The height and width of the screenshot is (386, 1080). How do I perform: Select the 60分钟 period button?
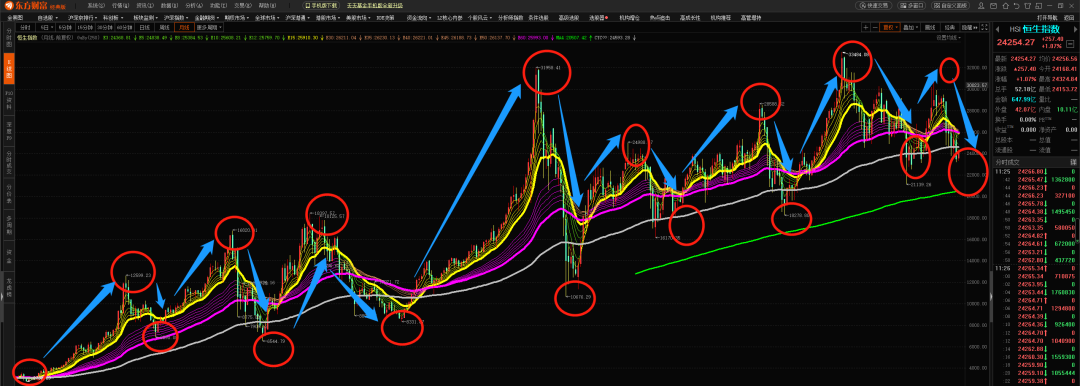(x=125, y=28)
